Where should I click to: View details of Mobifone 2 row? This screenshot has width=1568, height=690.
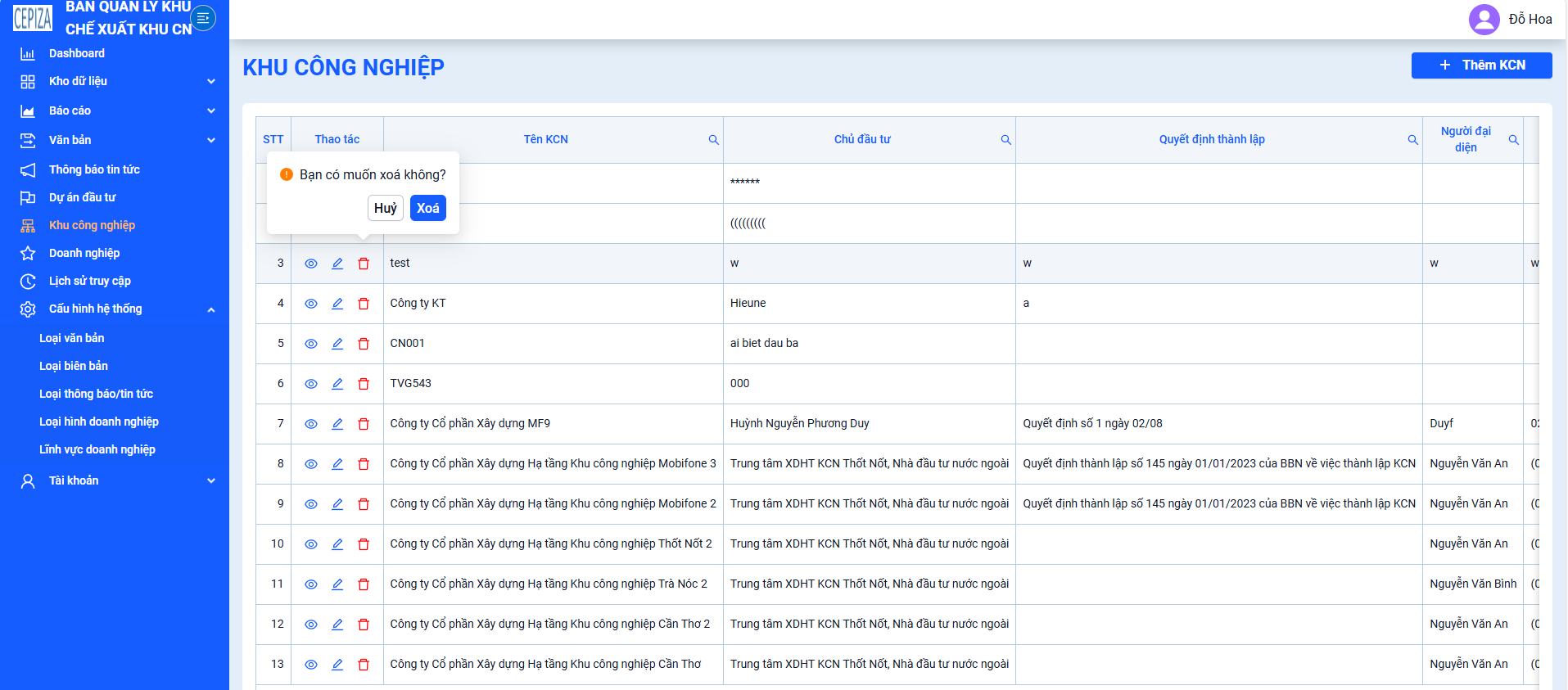(x=311, y=504)
